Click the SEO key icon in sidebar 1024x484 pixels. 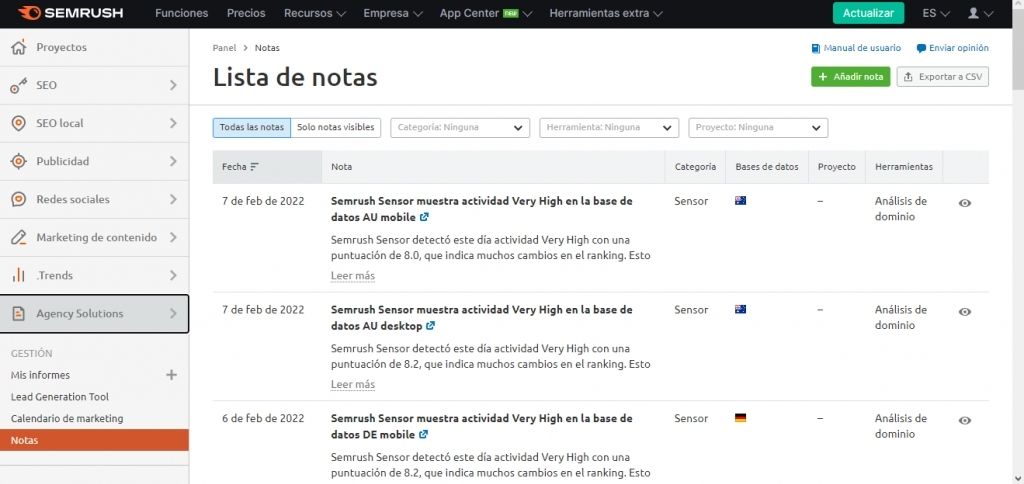(19, 85)
